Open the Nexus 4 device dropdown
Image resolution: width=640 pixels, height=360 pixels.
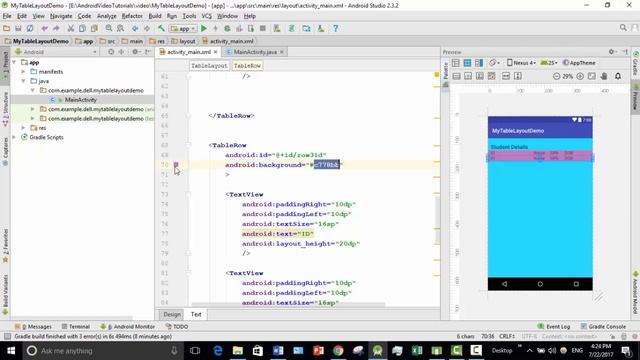[520, 63]
